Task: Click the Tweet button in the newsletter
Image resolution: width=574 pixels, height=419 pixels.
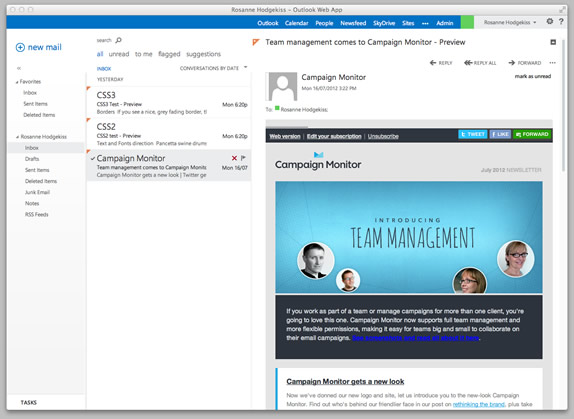Action: 473,134
